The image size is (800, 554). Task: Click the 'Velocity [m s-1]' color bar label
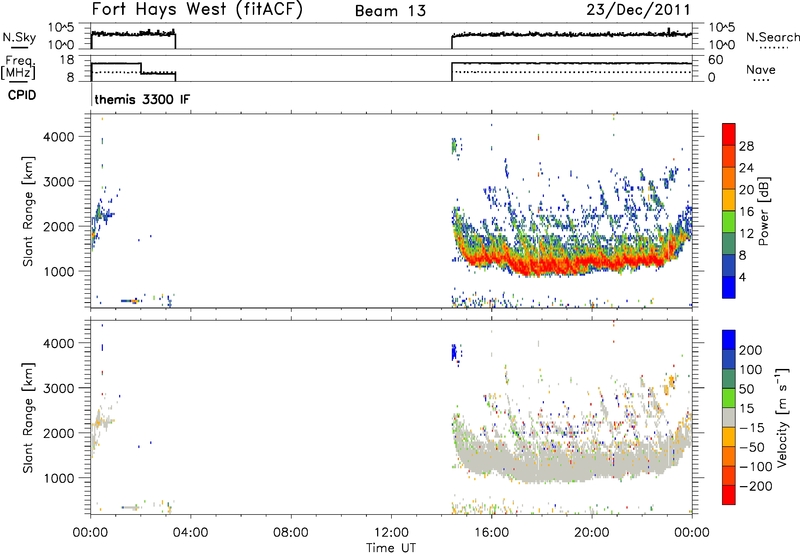click(x=782, y=417)
